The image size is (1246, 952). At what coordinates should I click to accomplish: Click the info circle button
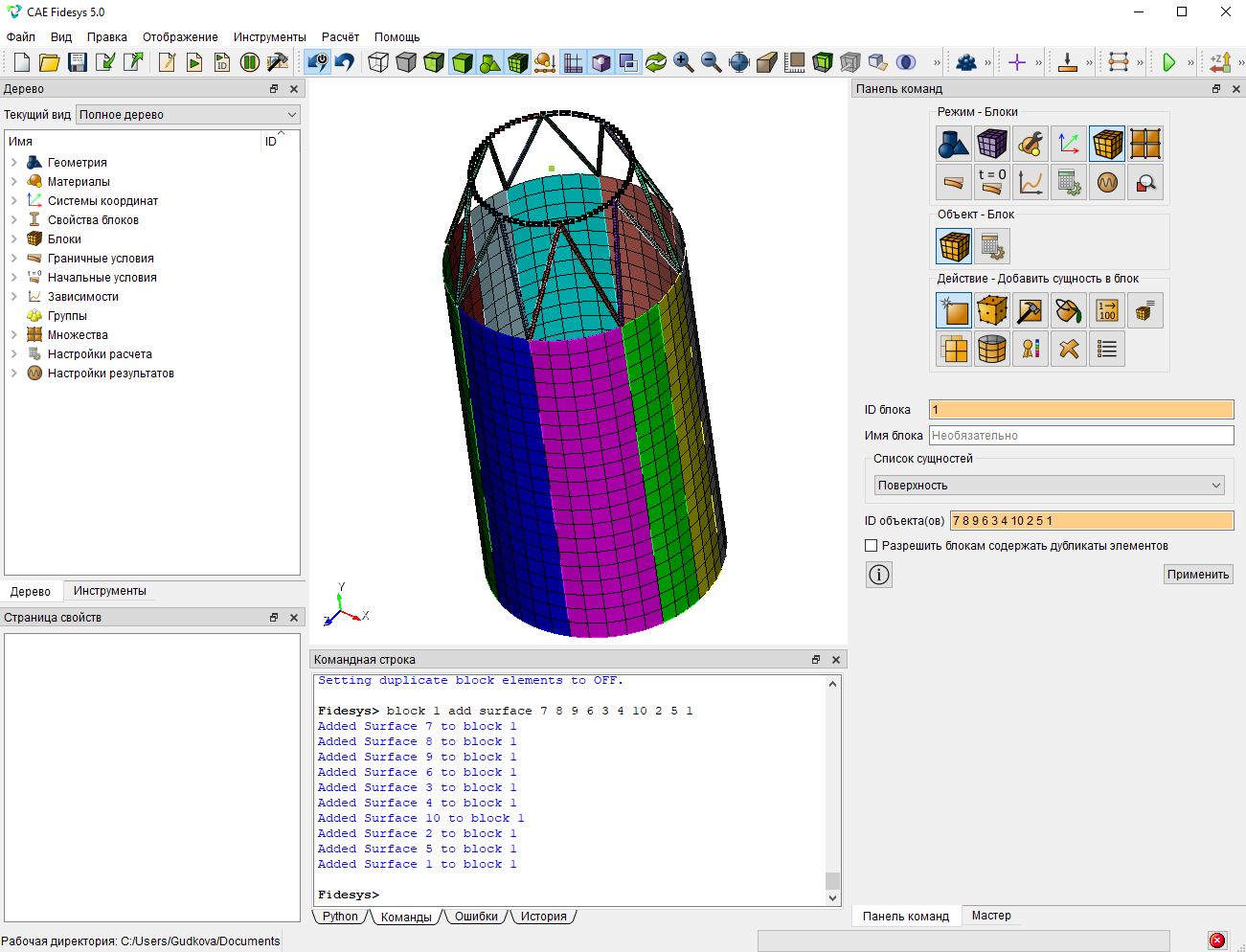point(879,575)
